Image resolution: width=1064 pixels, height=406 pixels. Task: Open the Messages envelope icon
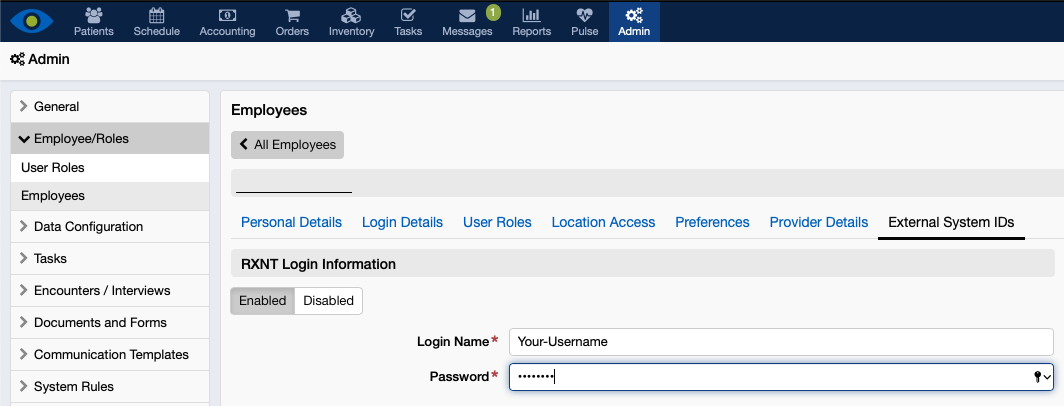[x=467, y=15]
